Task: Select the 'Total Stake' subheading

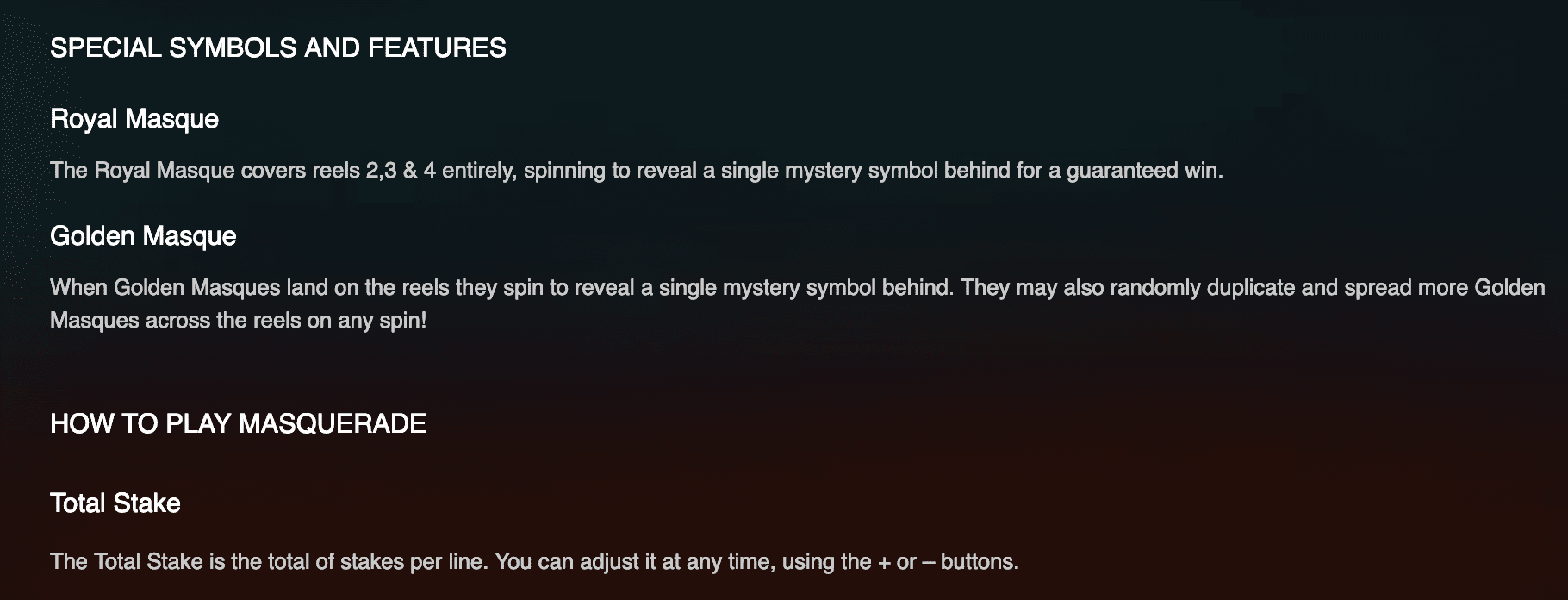Action: tap(115, 503)
